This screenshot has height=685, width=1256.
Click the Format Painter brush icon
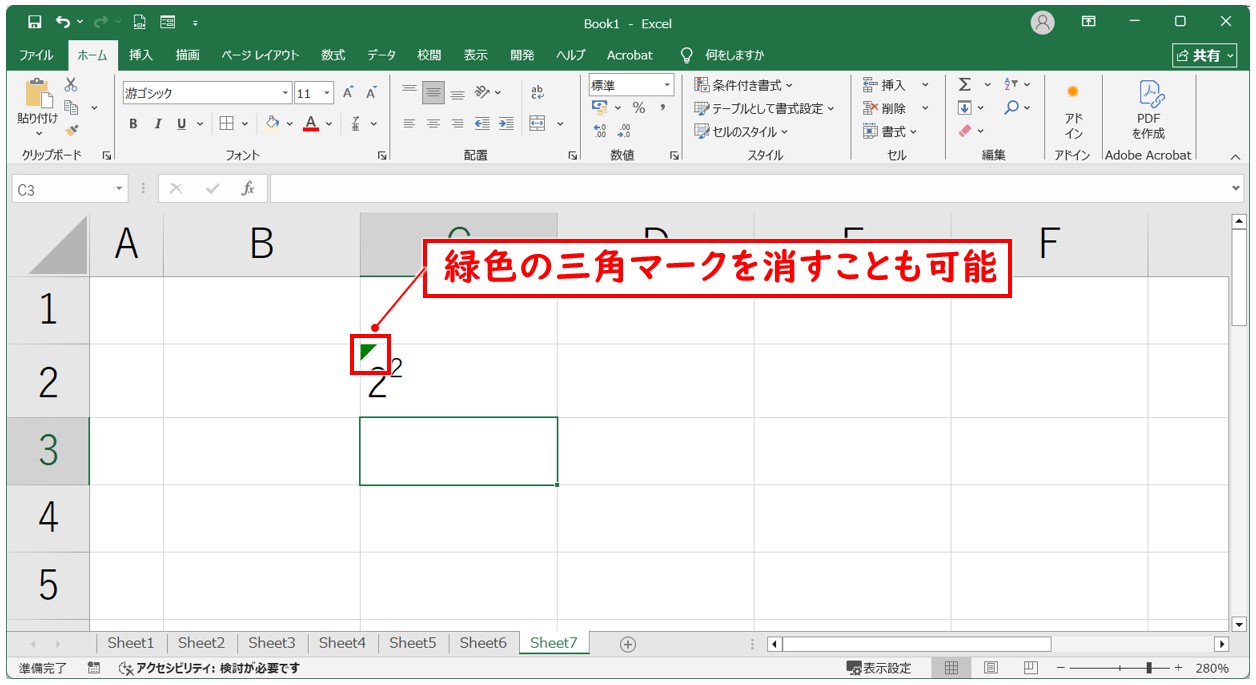(71, 129)
